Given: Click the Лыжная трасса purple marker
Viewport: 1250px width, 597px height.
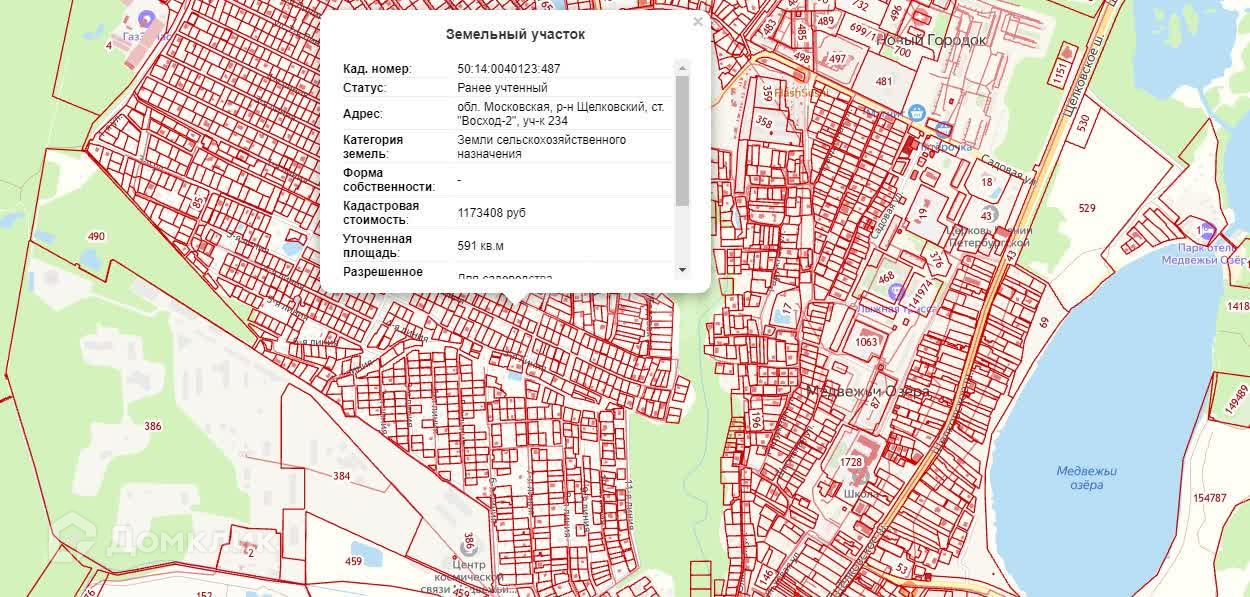Looking at the screenshot, I should 896,291.
